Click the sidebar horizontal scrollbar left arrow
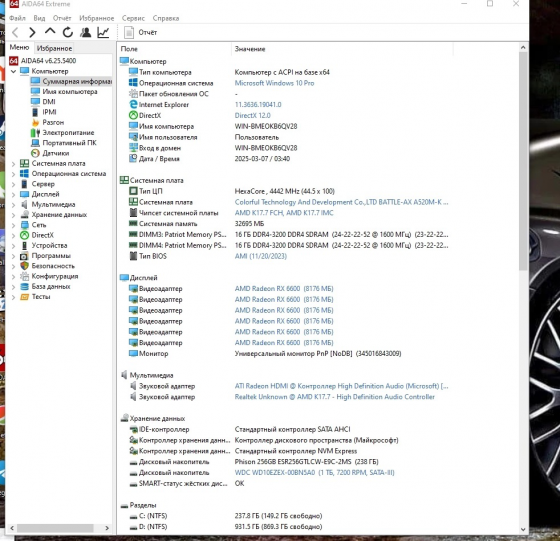The width and height of the screenshot is (560, 541). click(12, 528)
